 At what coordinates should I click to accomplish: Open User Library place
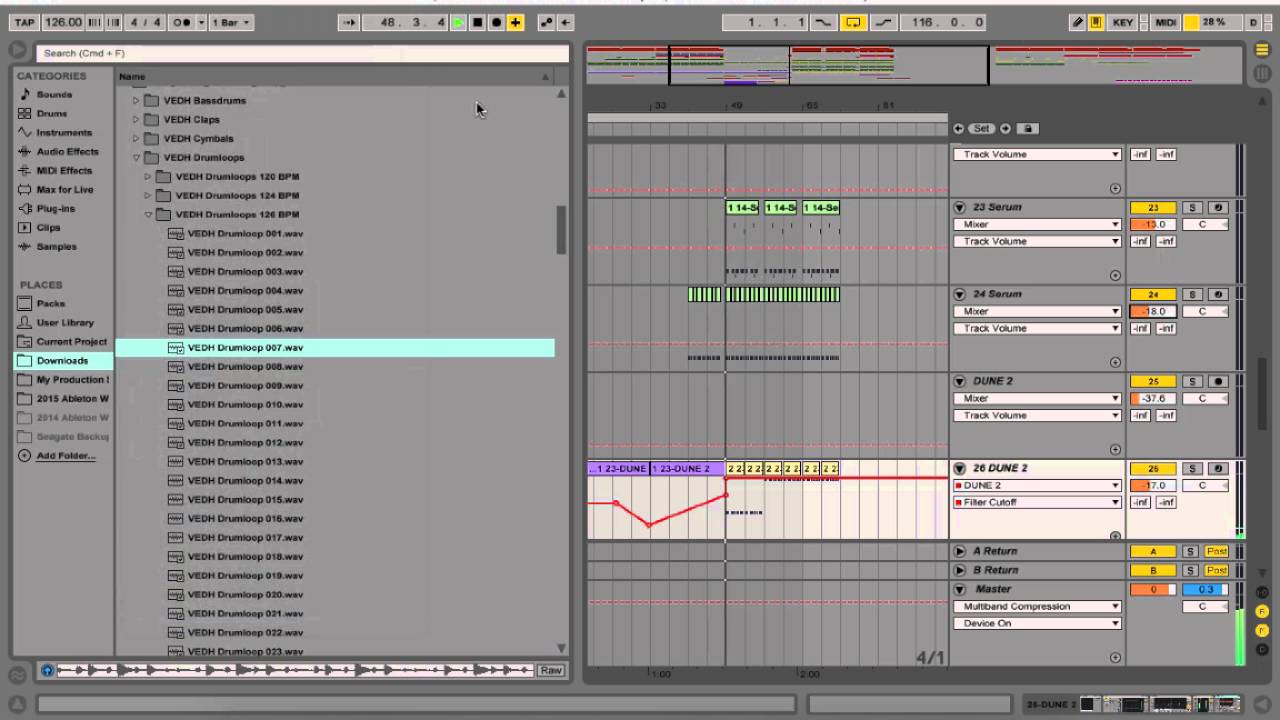pyautogui.click(x=65, y=323)
